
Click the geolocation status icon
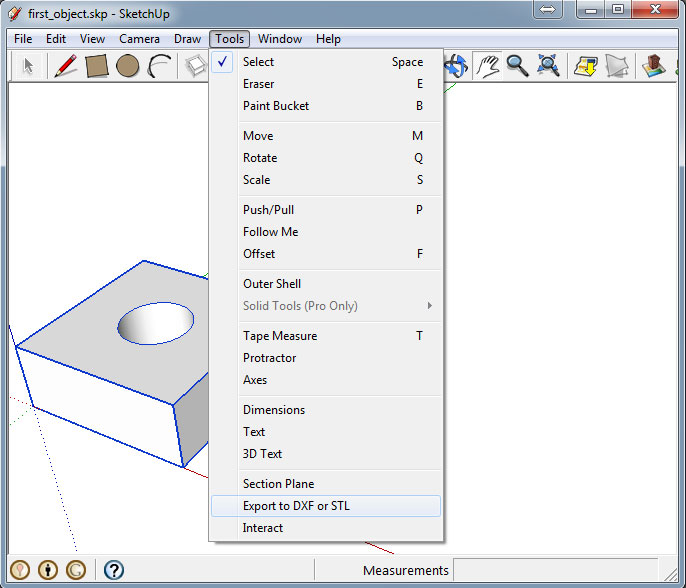pyautogui.click(x=20, y=570)
